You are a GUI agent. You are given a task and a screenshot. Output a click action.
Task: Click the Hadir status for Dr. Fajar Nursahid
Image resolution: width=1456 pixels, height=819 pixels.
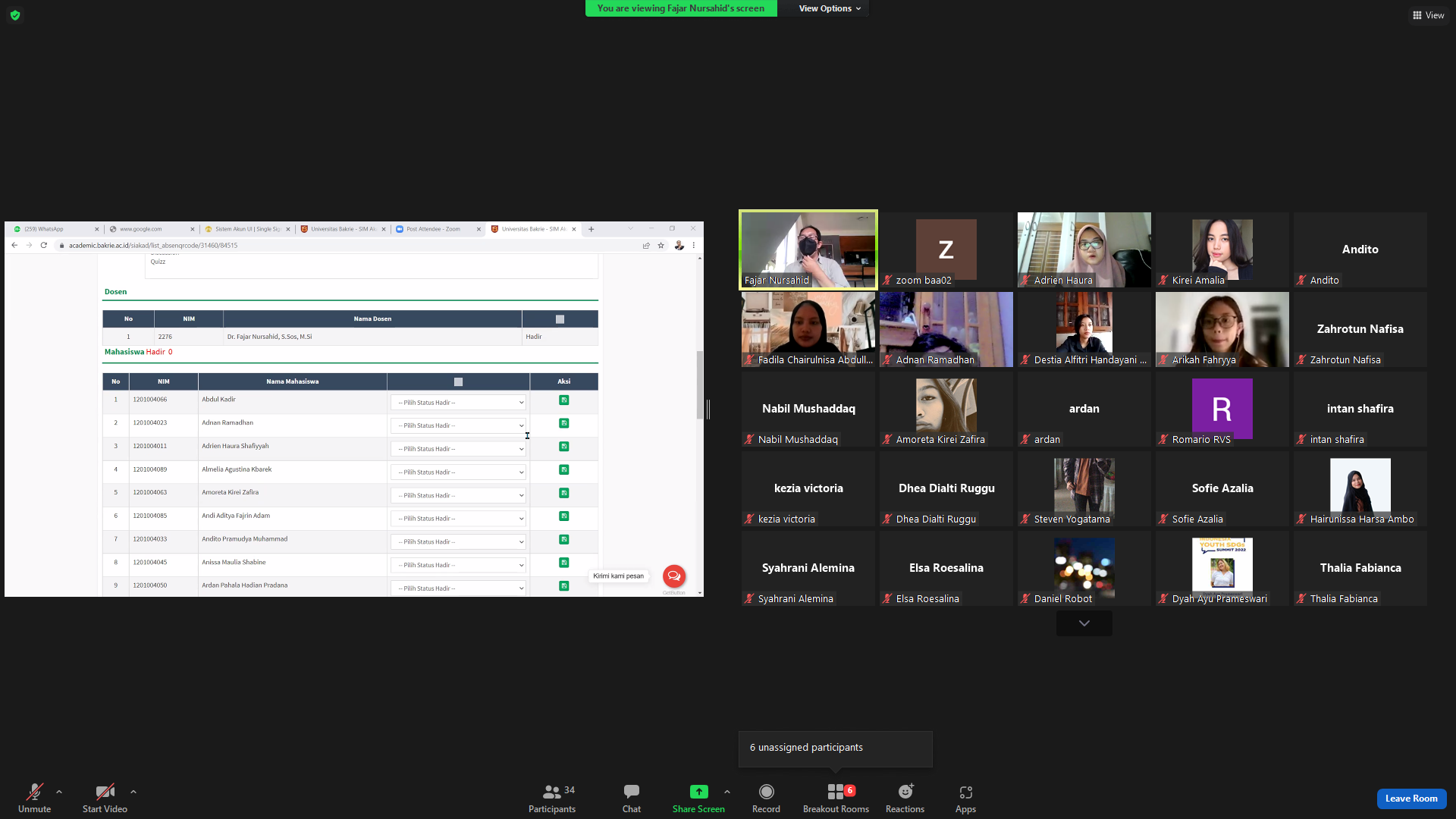[x=534, y=337]
